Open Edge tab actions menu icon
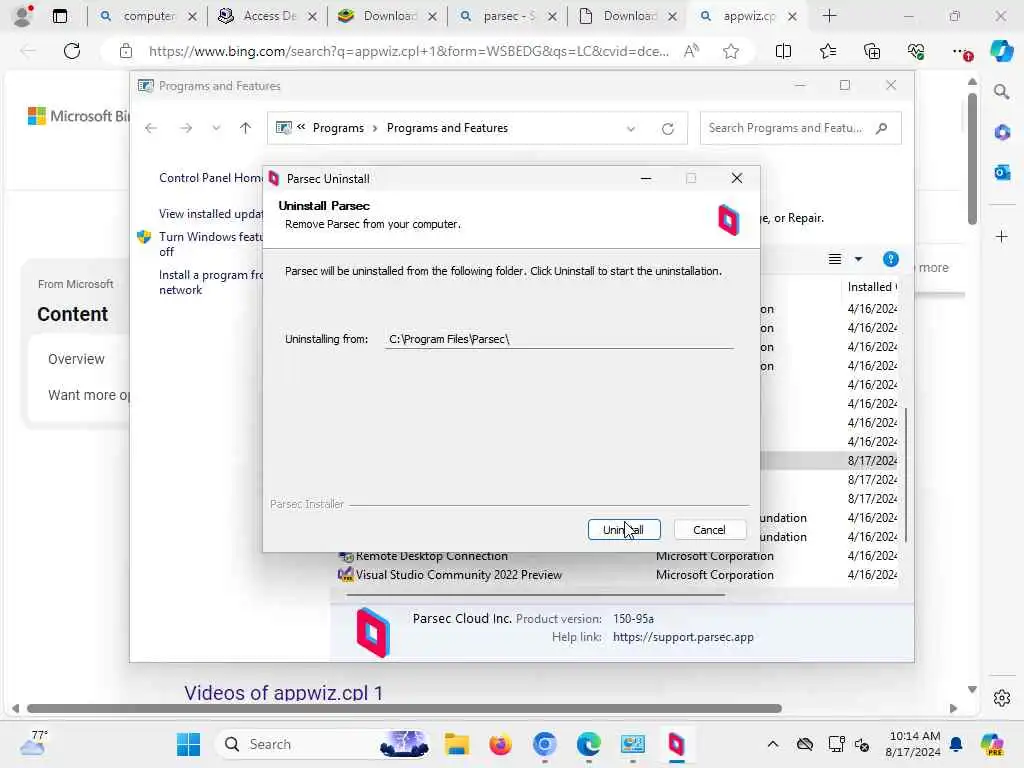This screenshot has height=768, width=1024. [60, 16]
